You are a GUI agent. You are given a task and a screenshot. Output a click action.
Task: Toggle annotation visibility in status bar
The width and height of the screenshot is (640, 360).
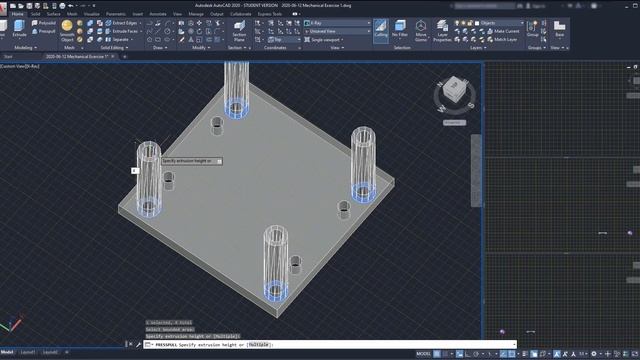(557, 354)
